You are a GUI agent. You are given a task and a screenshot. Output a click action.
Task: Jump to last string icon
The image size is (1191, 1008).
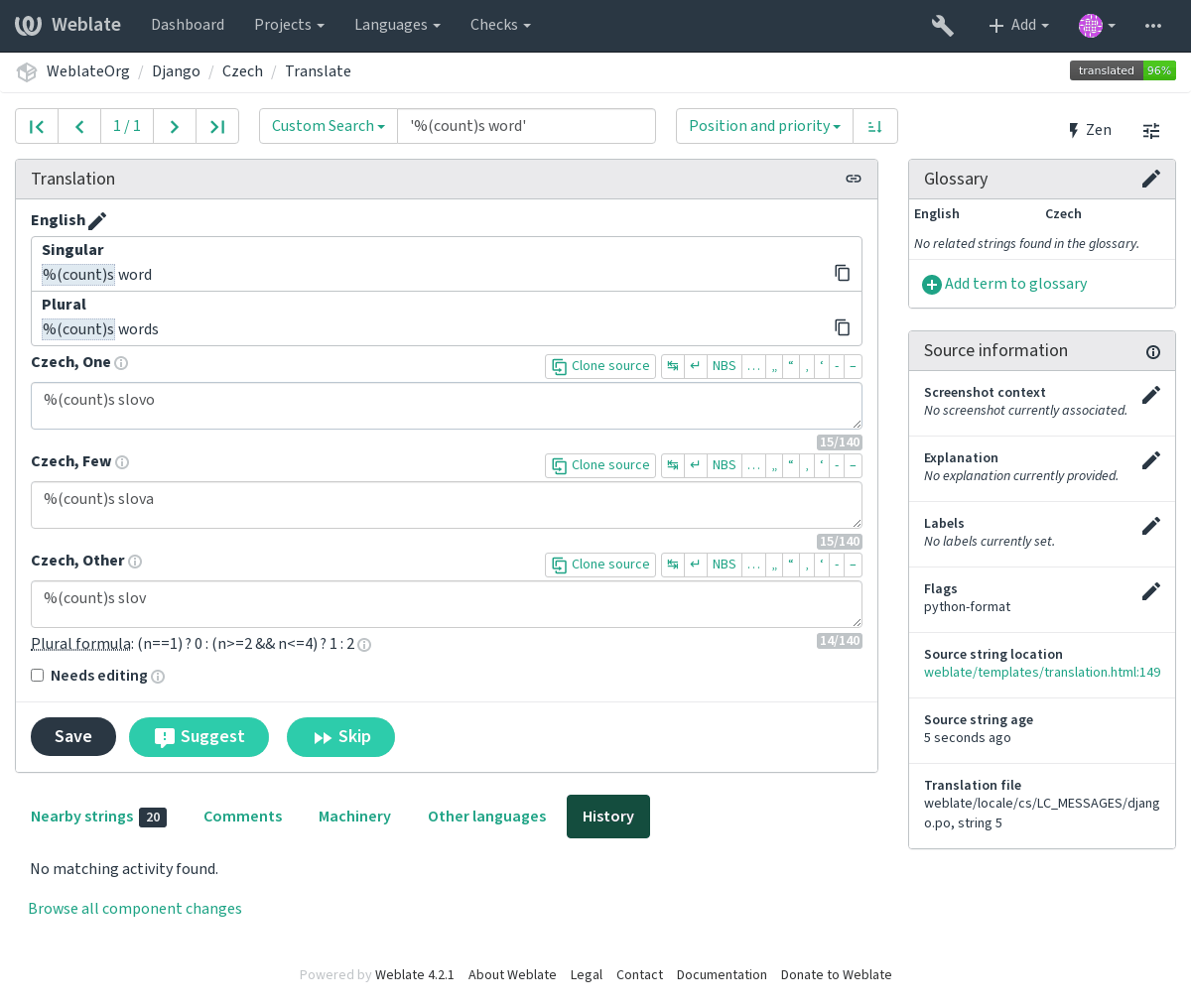pyautogui.click(x=217, y=126)
